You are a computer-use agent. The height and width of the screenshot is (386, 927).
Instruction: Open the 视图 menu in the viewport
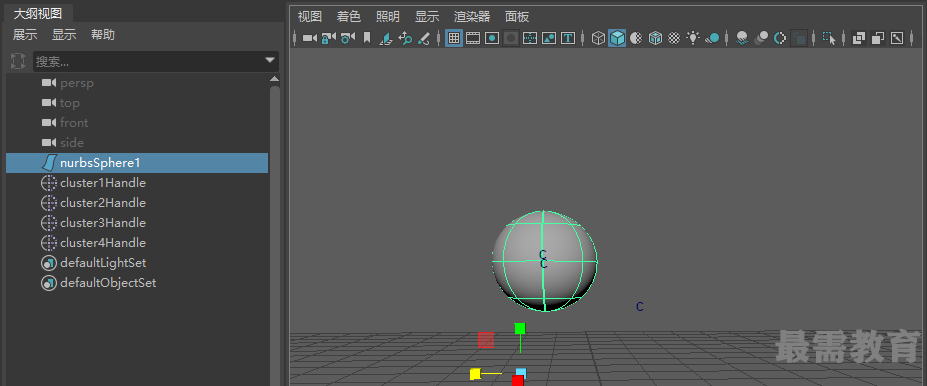click(x=310, y=17)
